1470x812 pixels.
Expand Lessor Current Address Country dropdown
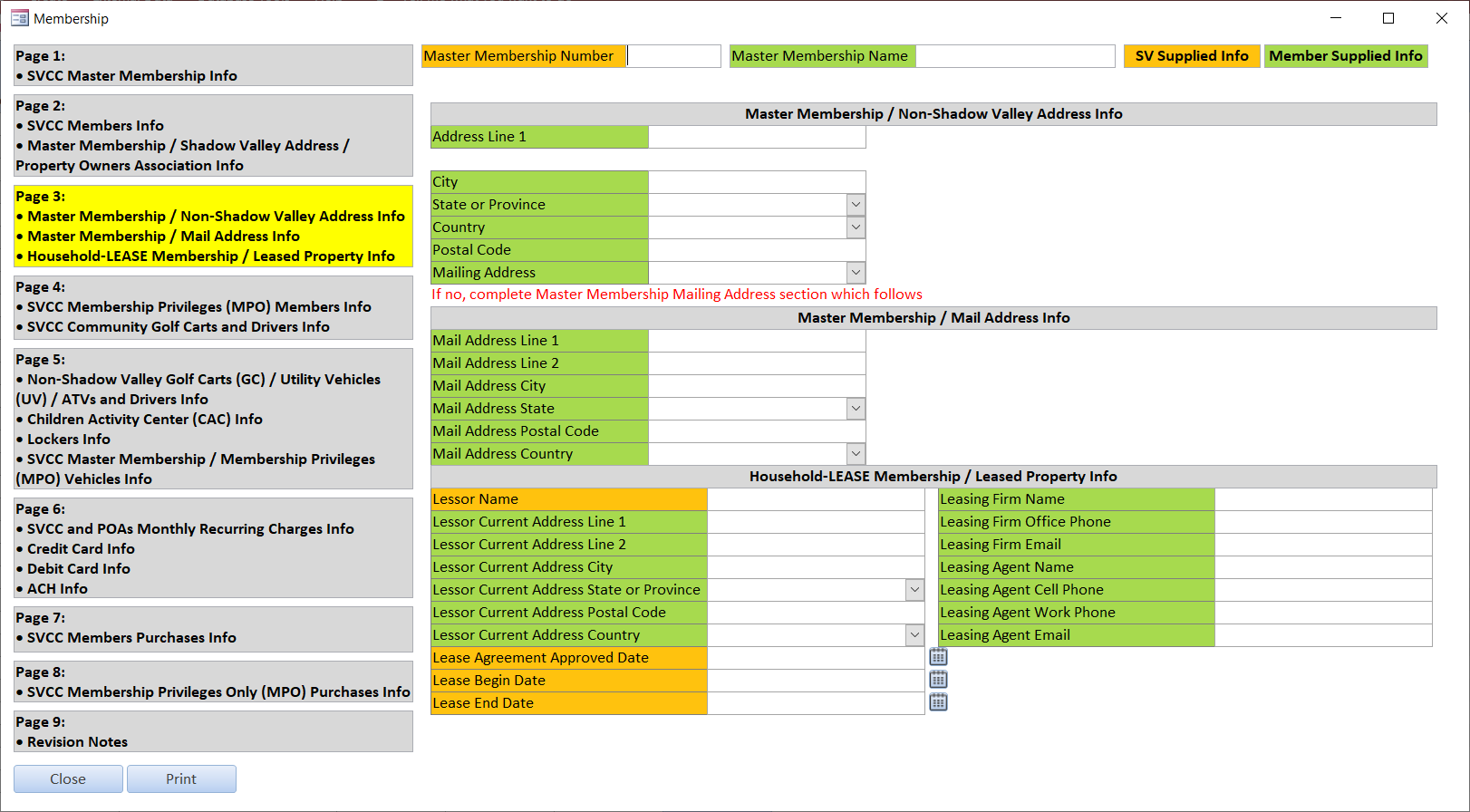point(914,635)
